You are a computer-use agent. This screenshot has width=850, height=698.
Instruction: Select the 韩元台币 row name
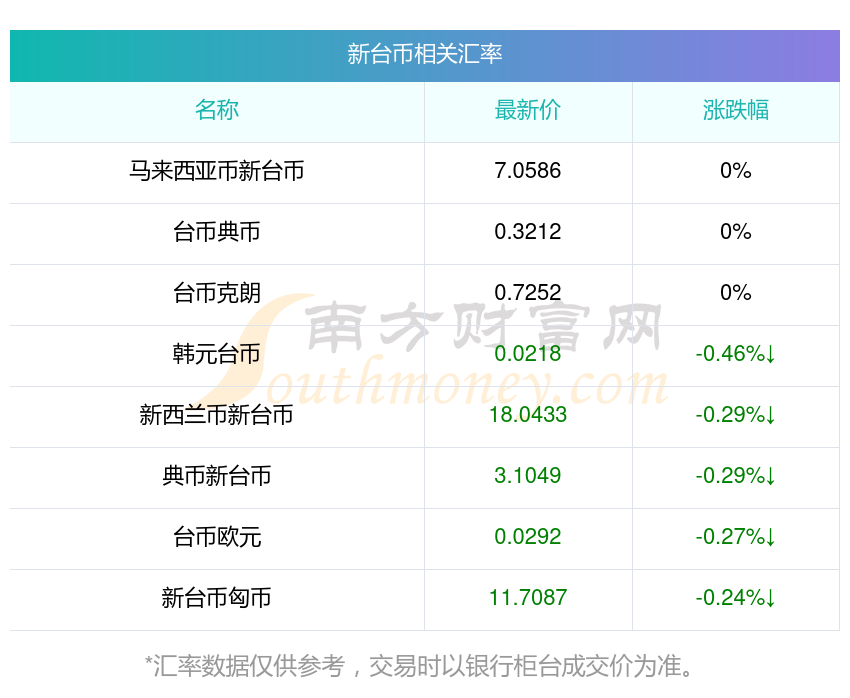pyautogui.click(x=217, y=354)
